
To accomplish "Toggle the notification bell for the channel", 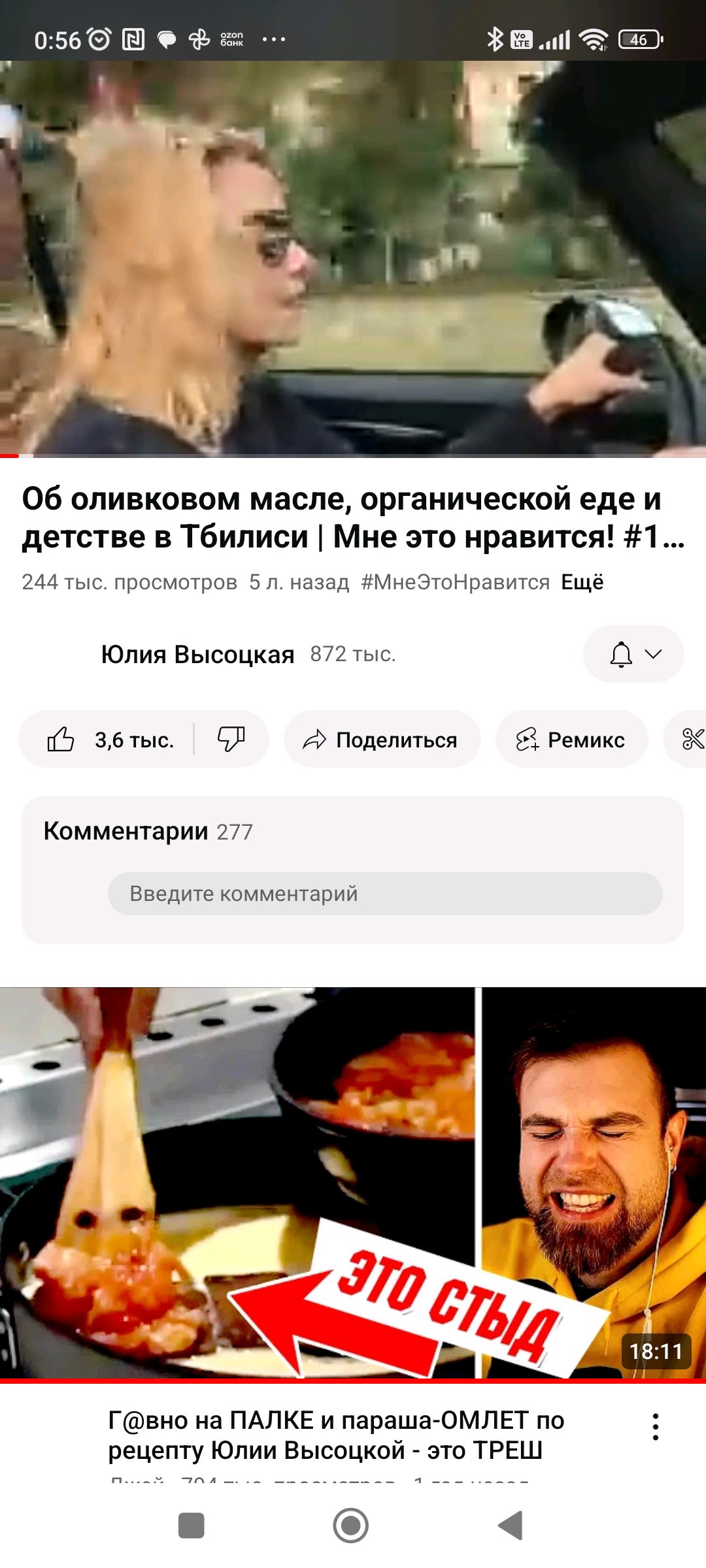I will pos(621,654).
